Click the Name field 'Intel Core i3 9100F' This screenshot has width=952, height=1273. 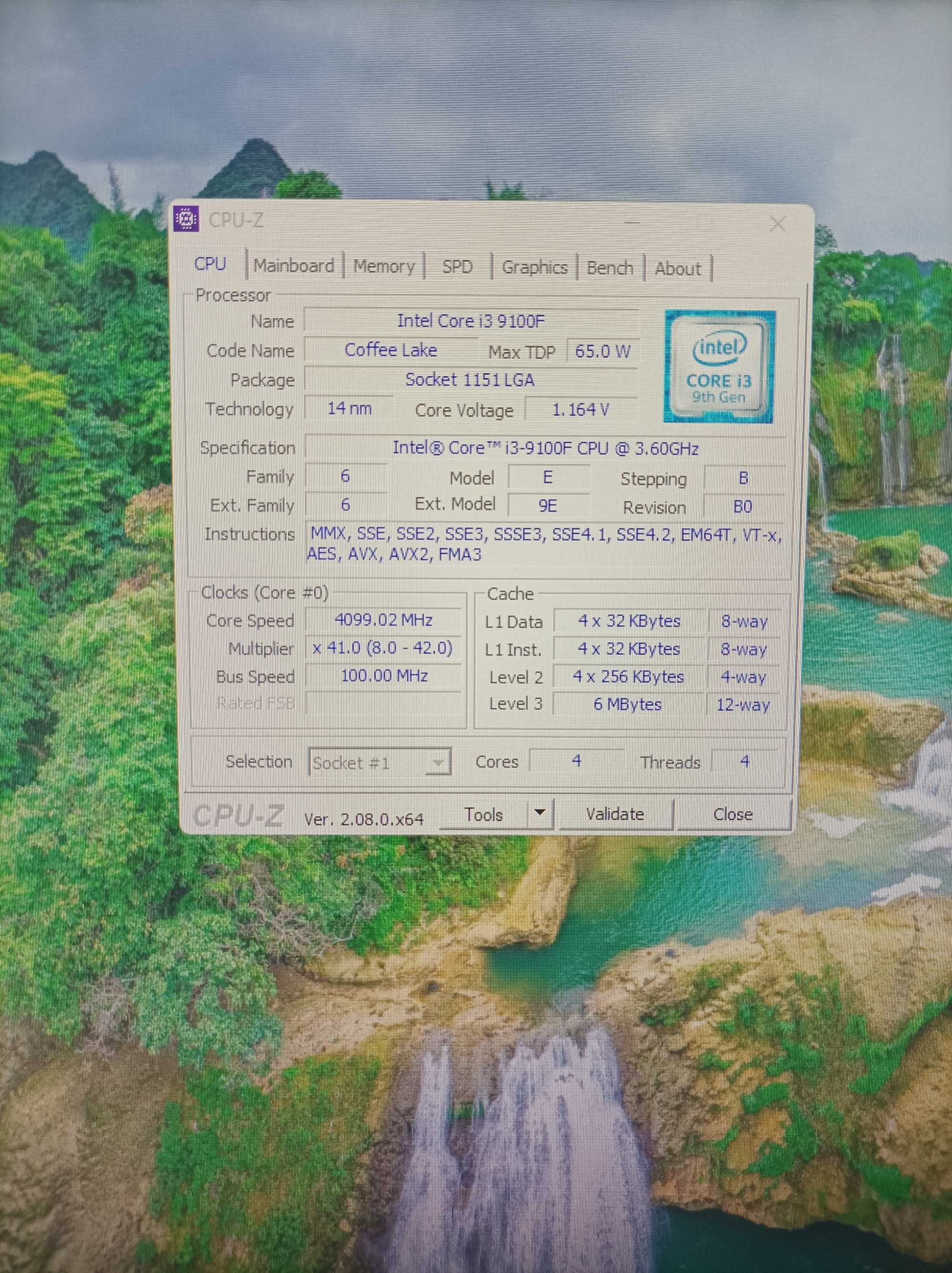click(x=471, y=320)
